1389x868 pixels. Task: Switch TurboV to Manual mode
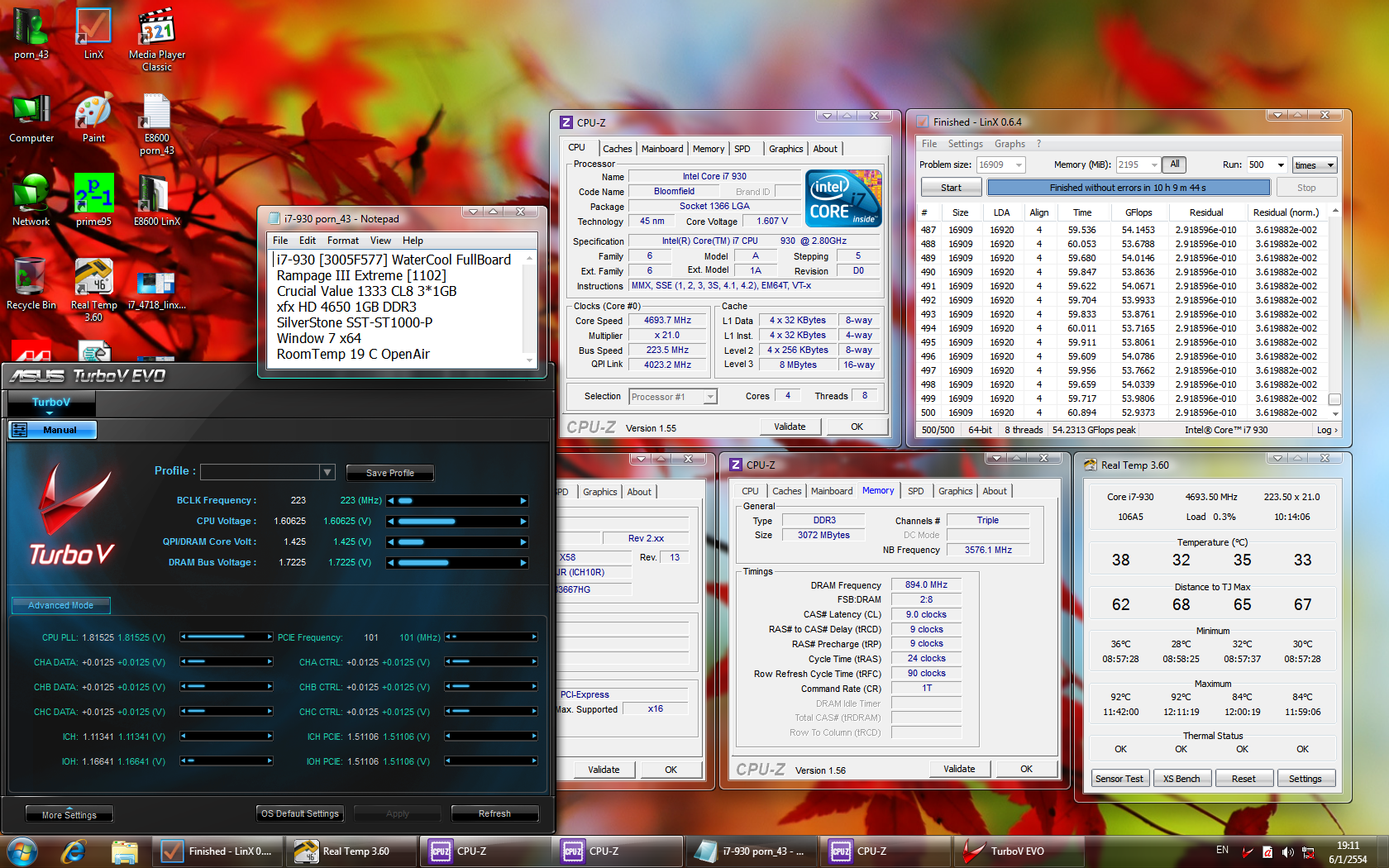pos(52,430)
